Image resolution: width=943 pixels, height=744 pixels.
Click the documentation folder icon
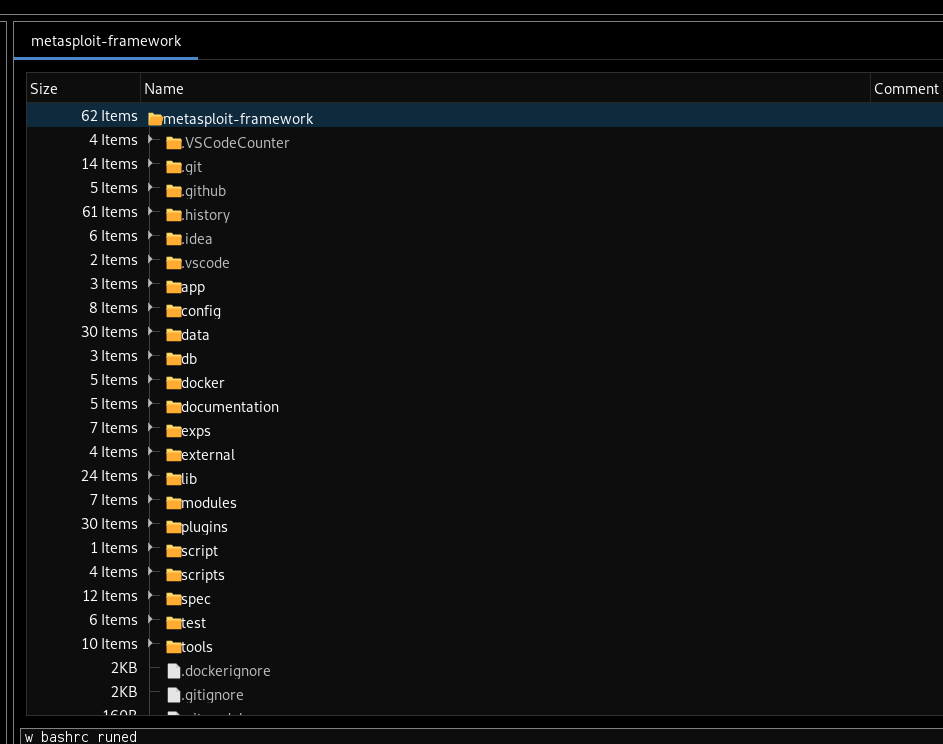174,407
